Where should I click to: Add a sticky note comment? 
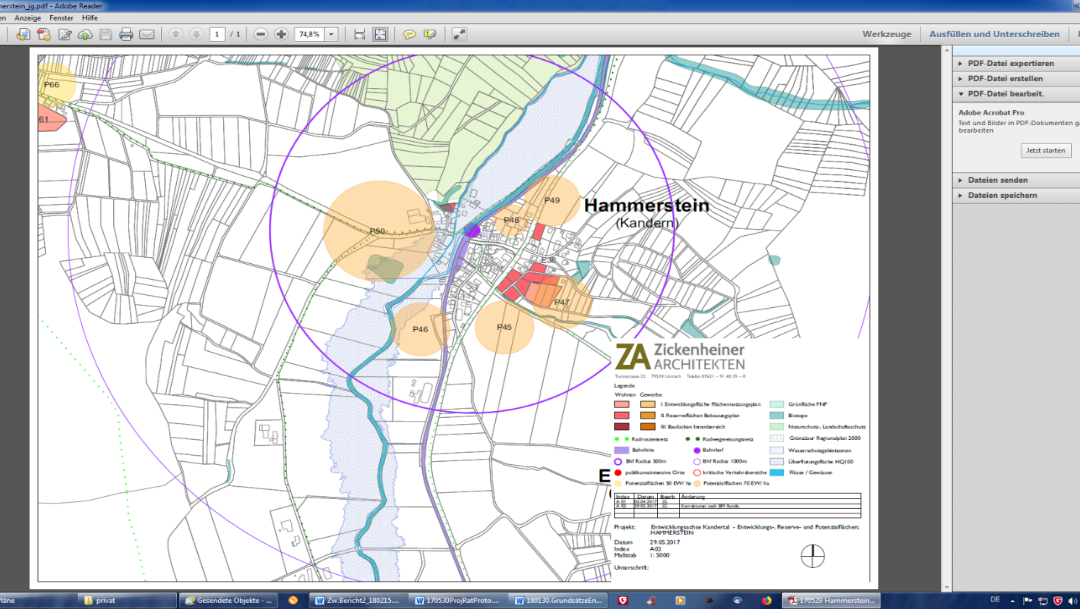click(x=409, y=34)
